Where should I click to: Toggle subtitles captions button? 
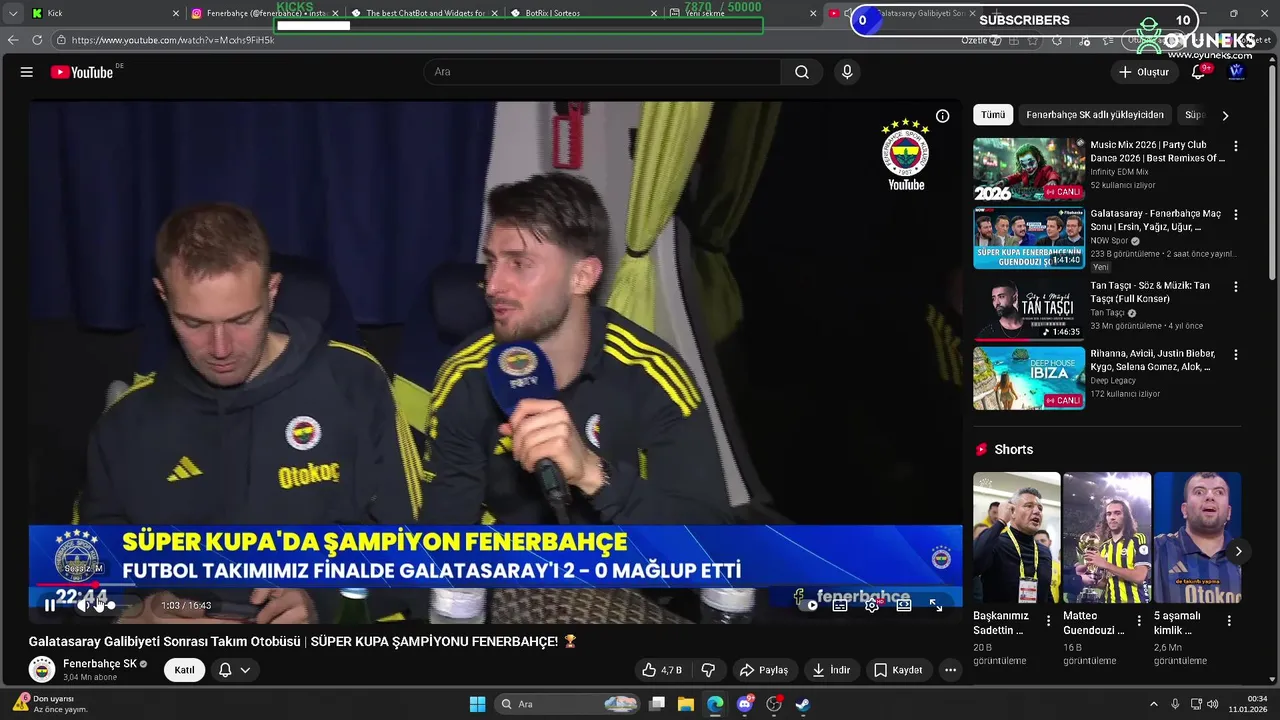point(840,605)
